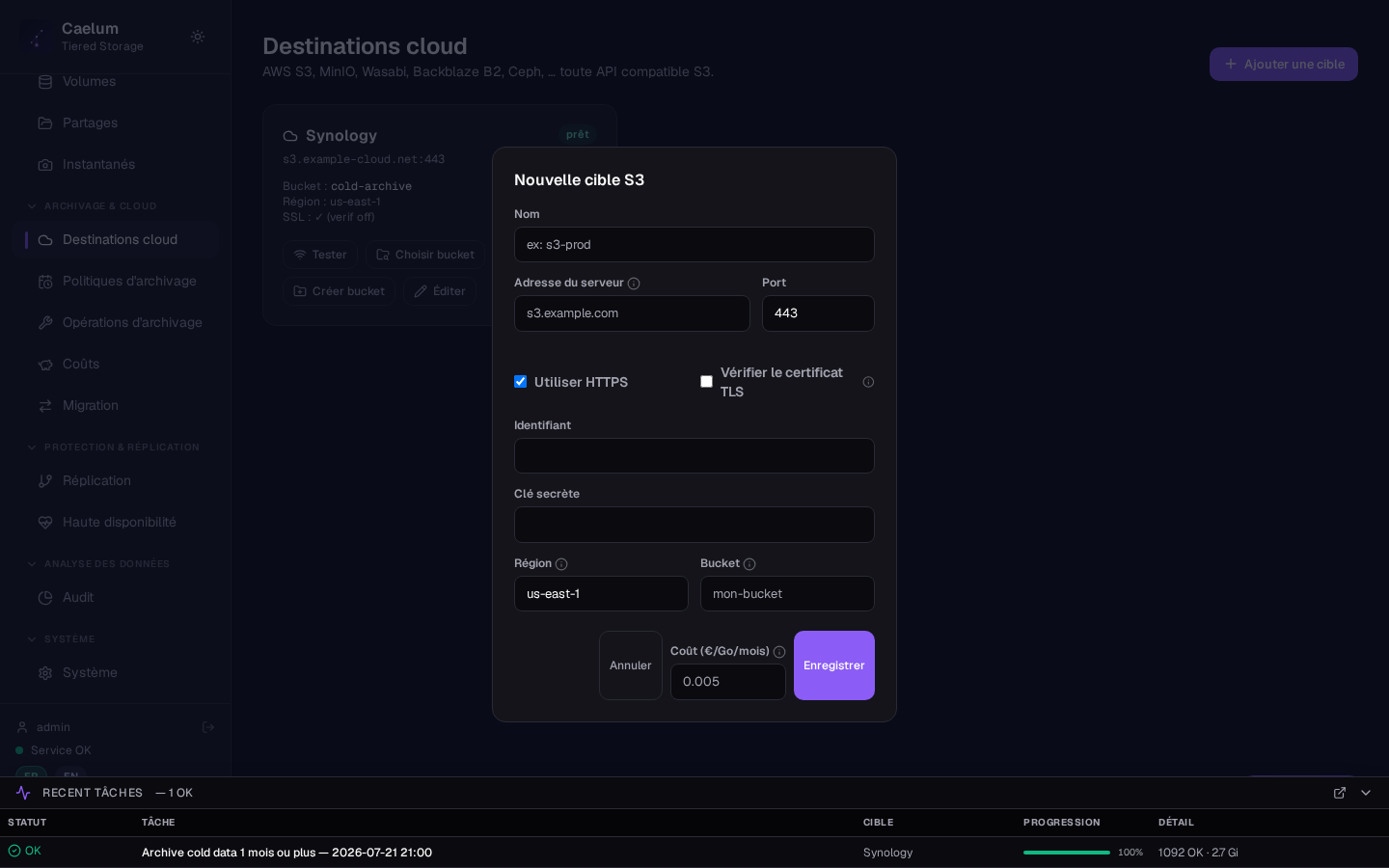Click the admin user icon
This screenshot has height=868, width=1389.
tap(22, 727)
